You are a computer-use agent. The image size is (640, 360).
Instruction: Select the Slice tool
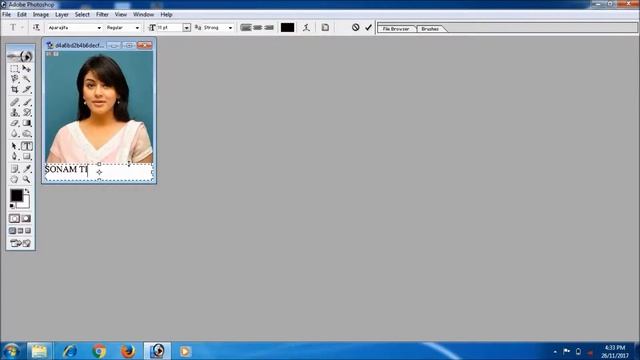27,89
